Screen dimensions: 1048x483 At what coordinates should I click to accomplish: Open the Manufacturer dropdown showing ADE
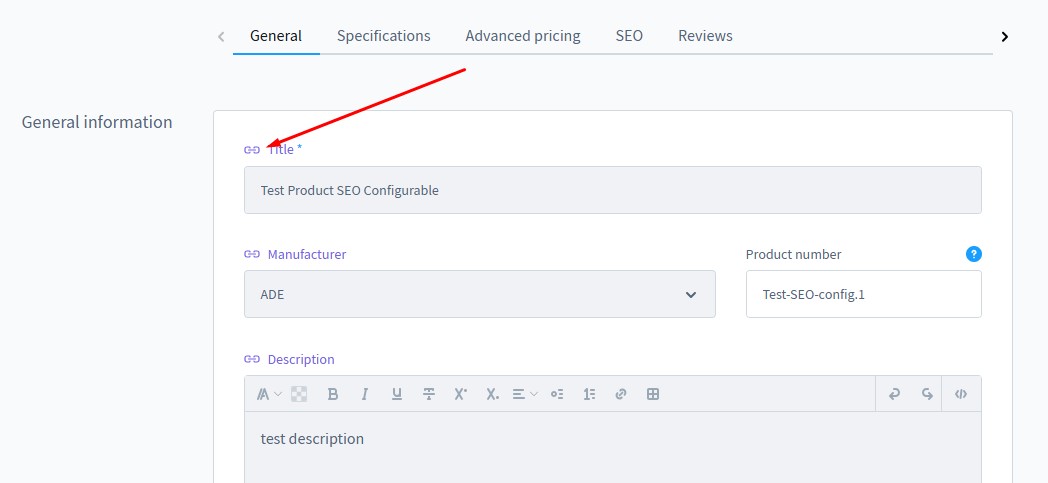[x=479, y=294]
